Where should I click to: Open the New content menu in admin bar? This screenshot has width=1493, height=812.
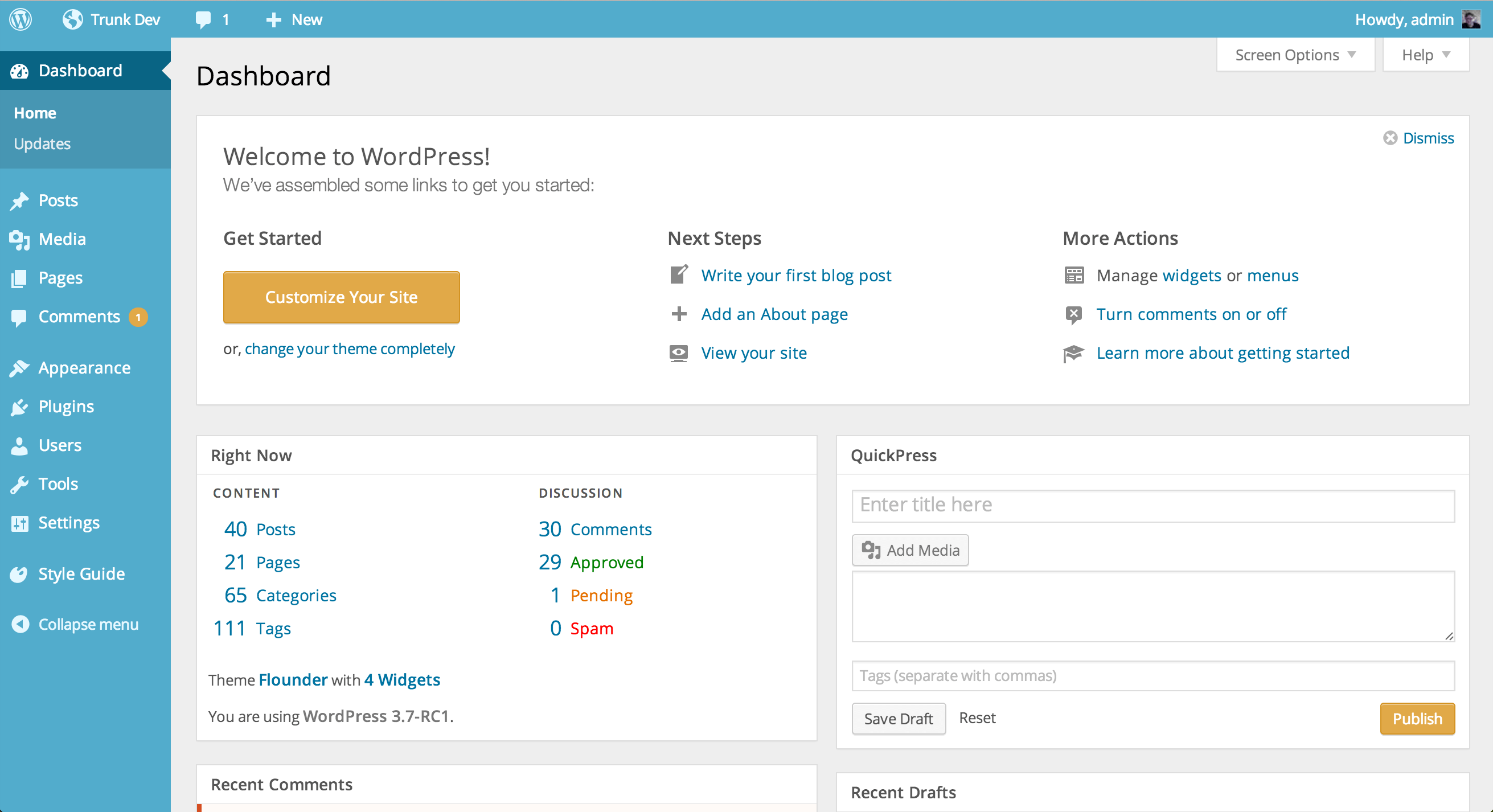[294, 20]
